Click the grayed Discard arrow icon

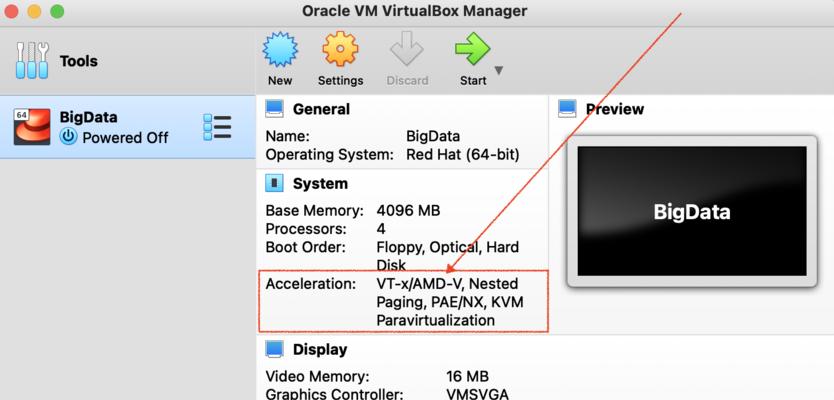coord(407,50)
